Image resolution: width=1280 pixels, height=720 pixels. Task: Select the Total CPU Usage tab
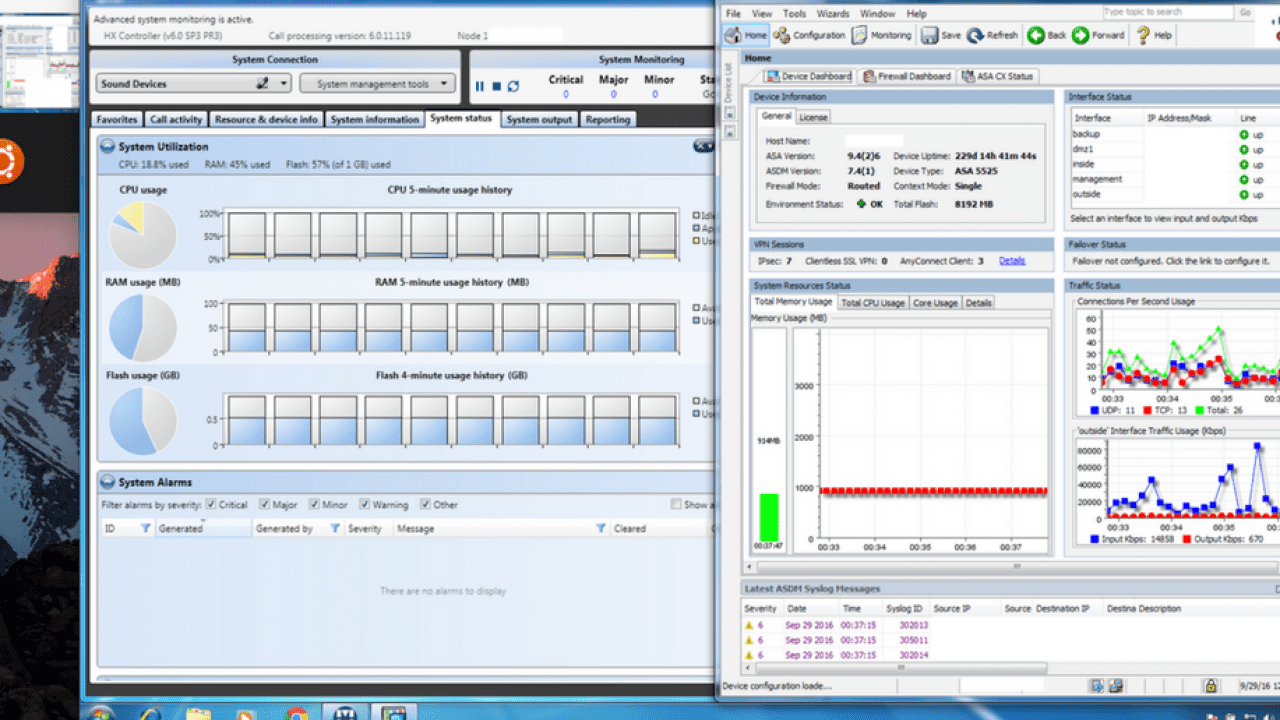pos(872,302)
